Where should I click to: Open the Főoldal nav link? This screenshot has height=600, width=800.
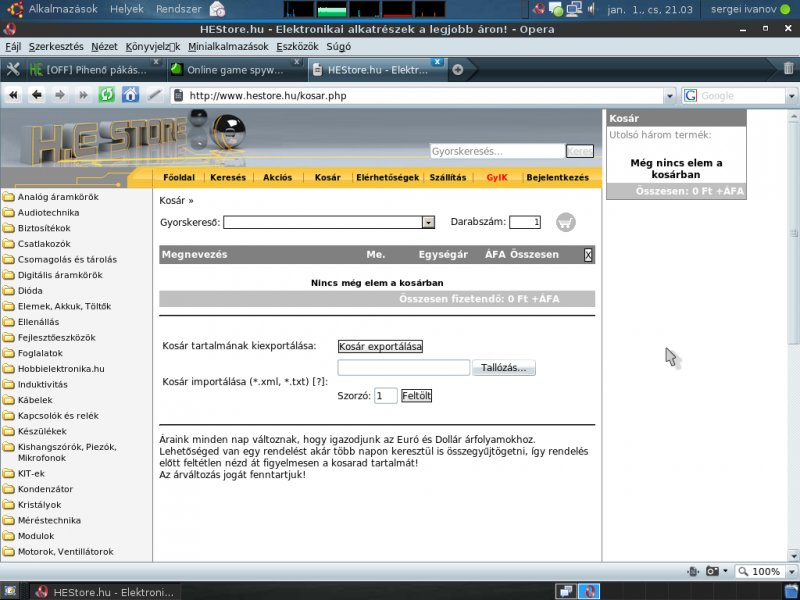point(179,178)
